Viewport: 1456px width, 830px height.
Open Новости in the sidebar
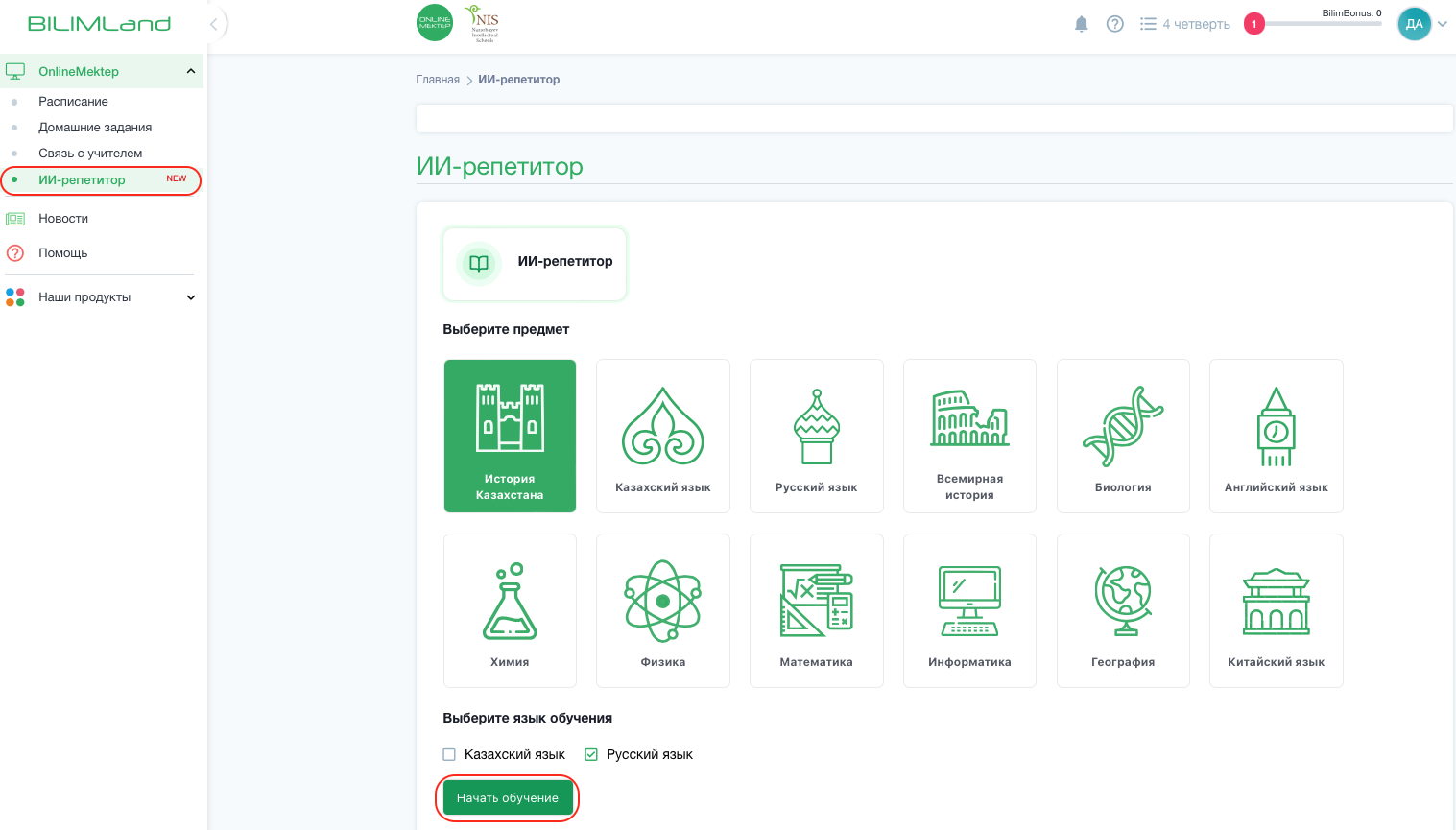tap(63, 219)
